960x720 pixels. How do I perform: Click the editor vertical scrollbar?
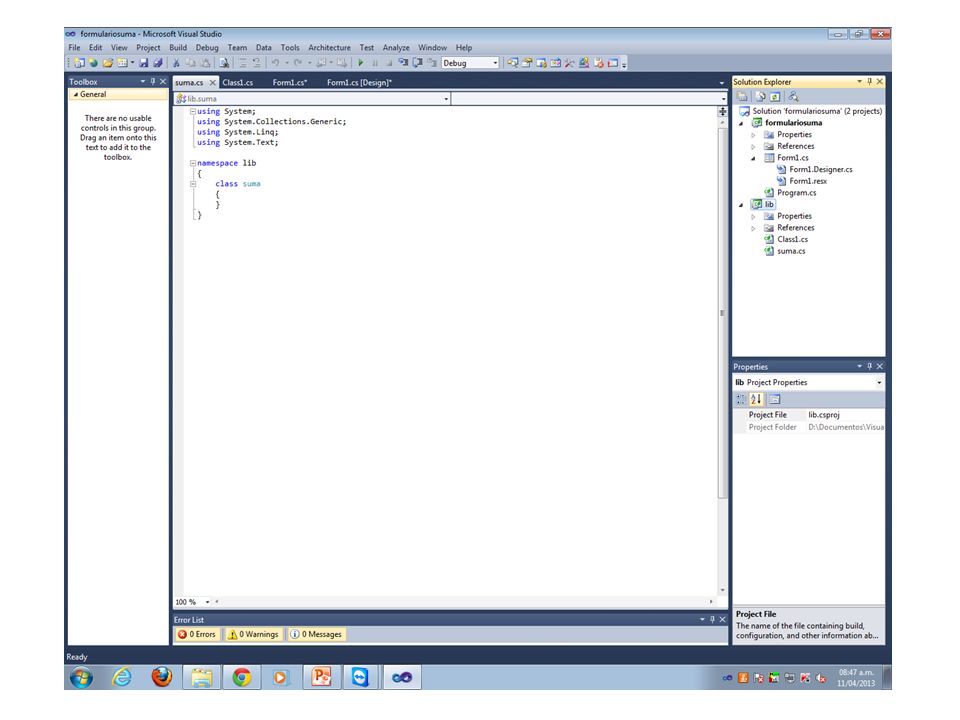[x=722, y=312]
